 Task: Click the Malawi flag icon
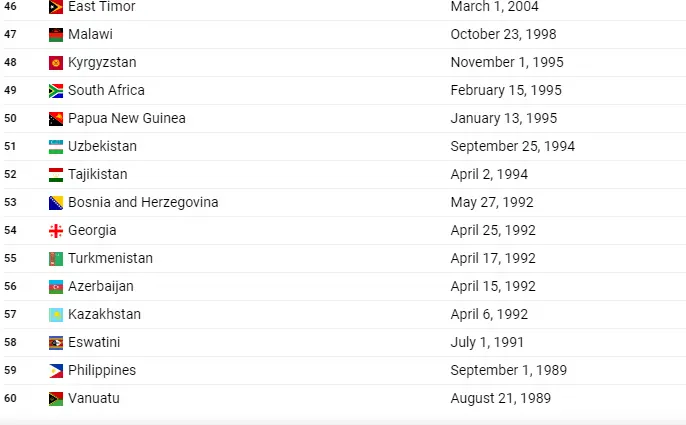pyautogui.click(x=56, y=35)
